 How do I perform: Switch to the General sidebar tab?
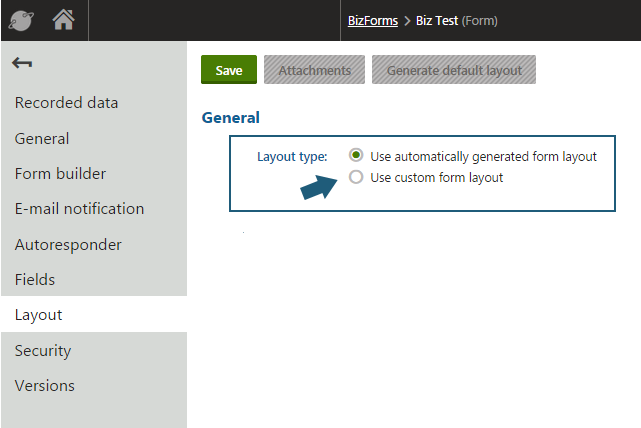click(x=42, y=139)
